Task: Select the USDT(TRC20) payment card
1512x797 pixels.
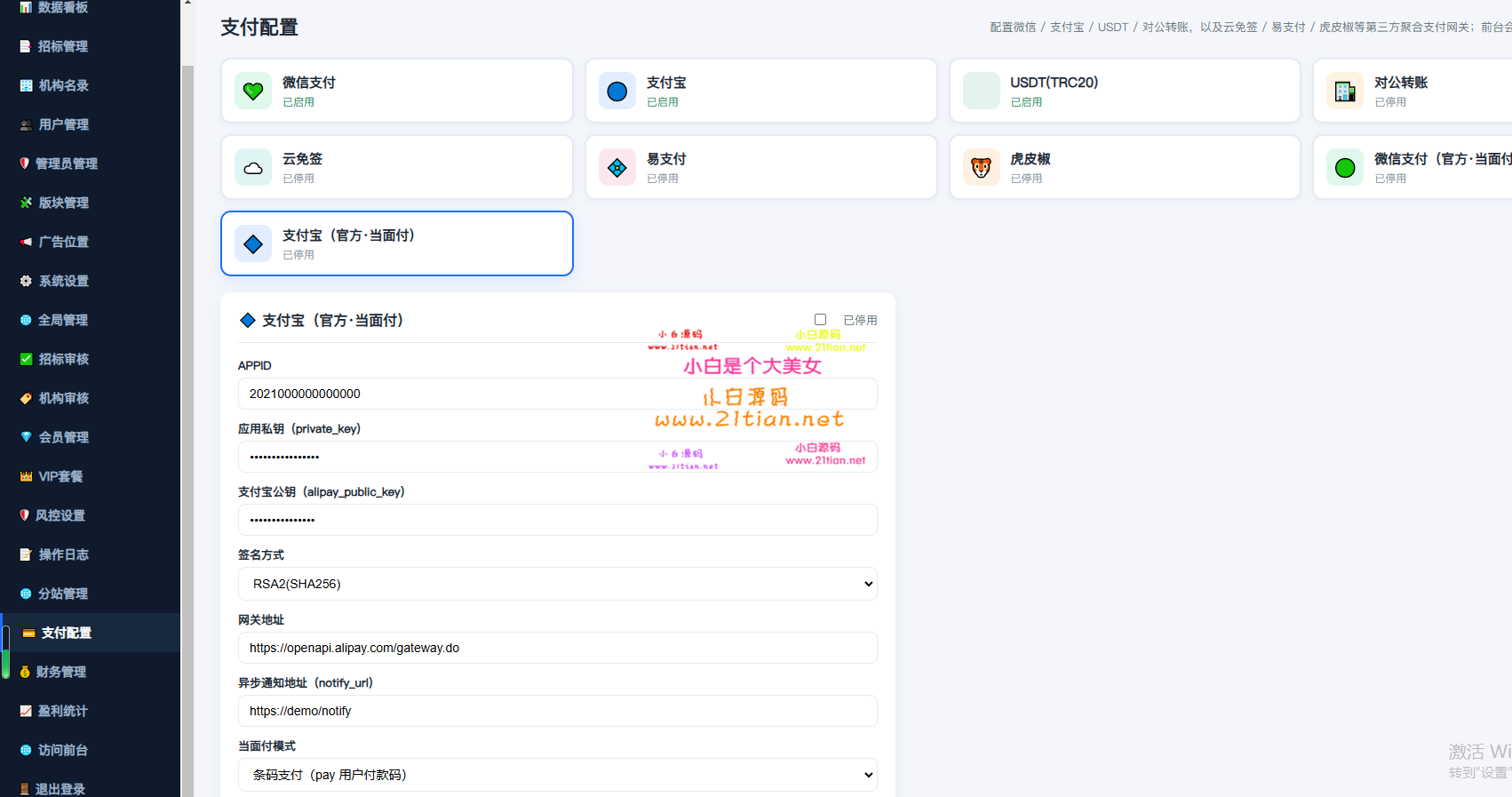Action: pos(1125,91)
